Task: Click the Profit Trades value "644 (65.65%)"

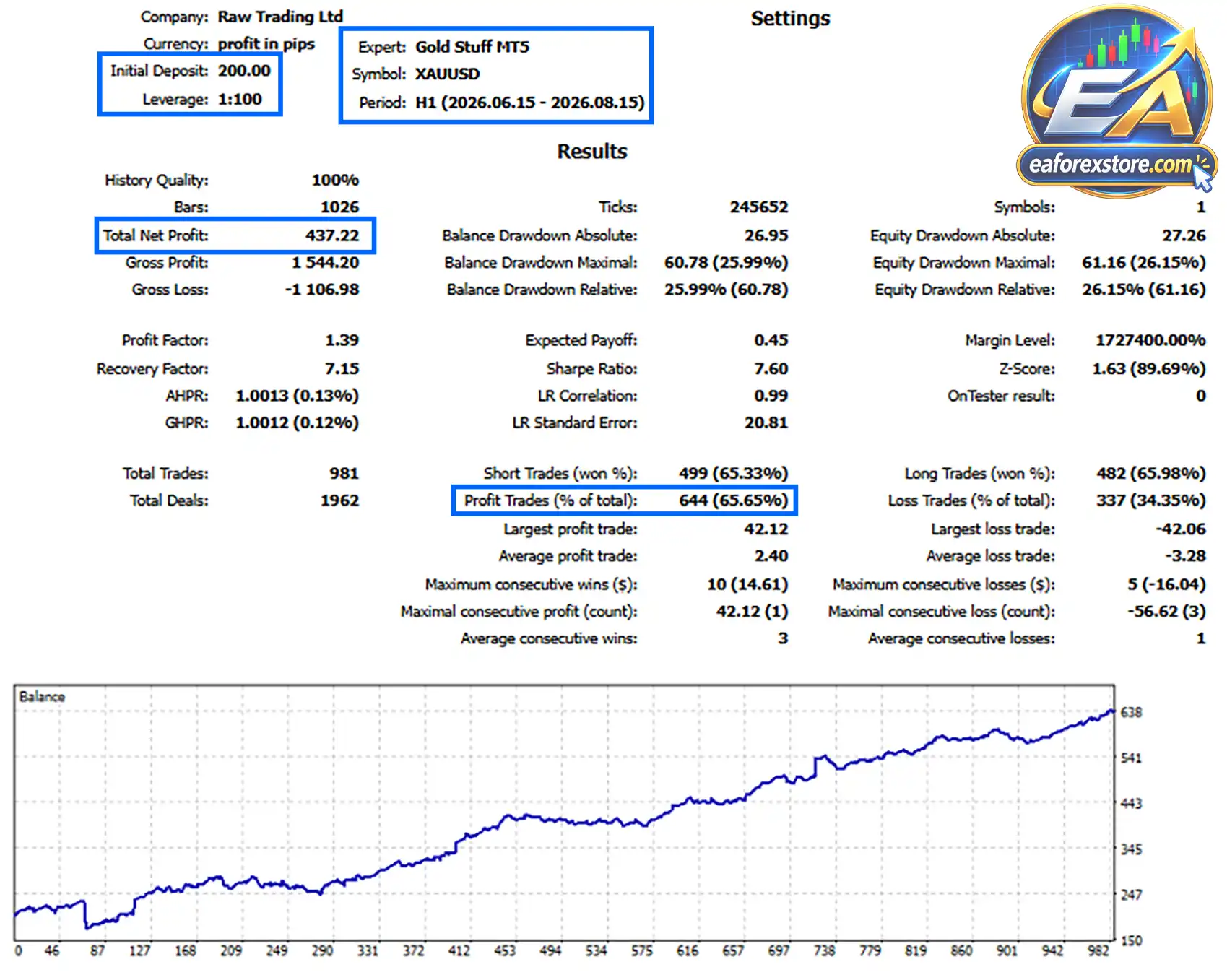Action: pos(733,500)
